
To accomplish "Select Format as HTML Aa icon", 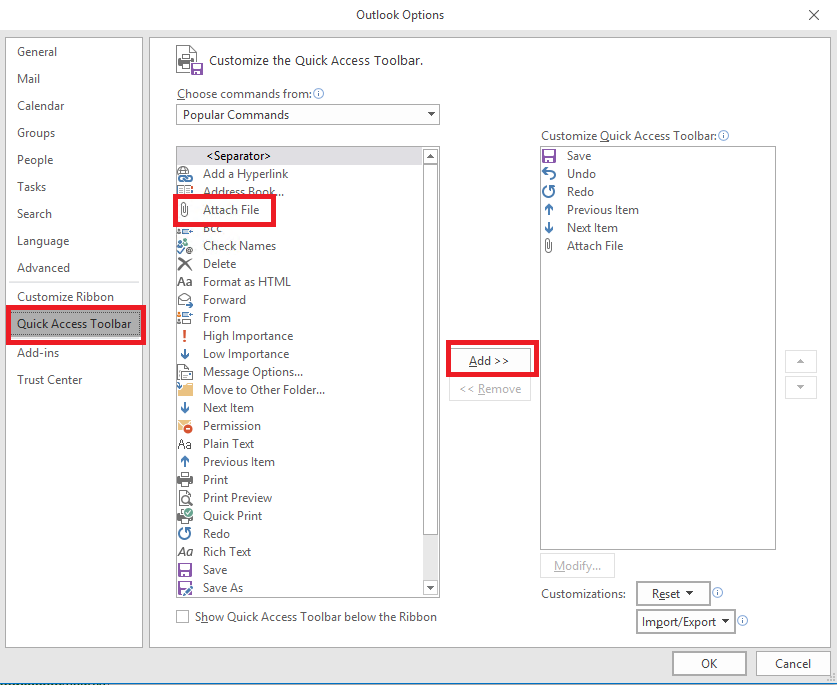I will coord(185,282).
